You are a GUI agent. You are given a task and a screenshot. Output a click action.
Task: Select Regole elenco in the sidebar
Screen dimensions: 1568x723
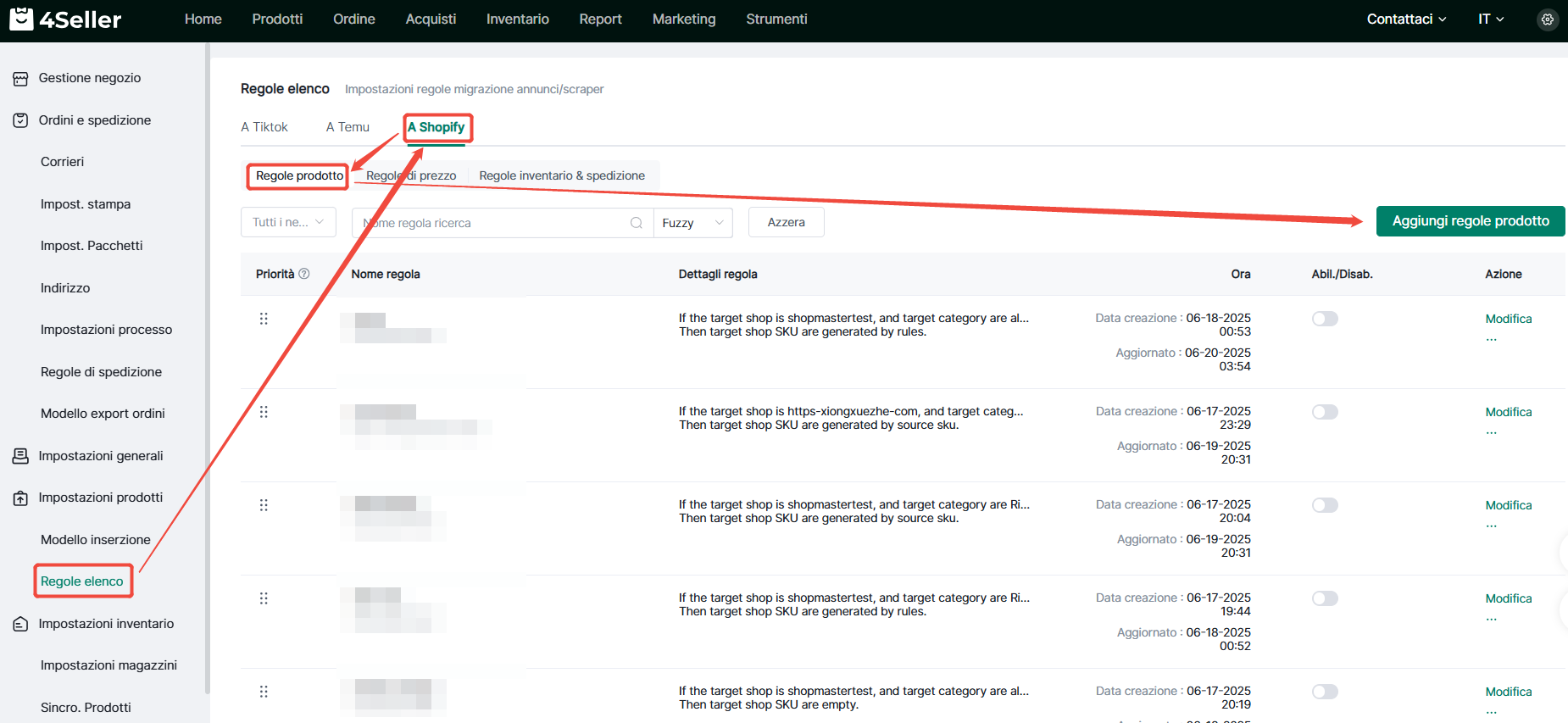point(82,581)
